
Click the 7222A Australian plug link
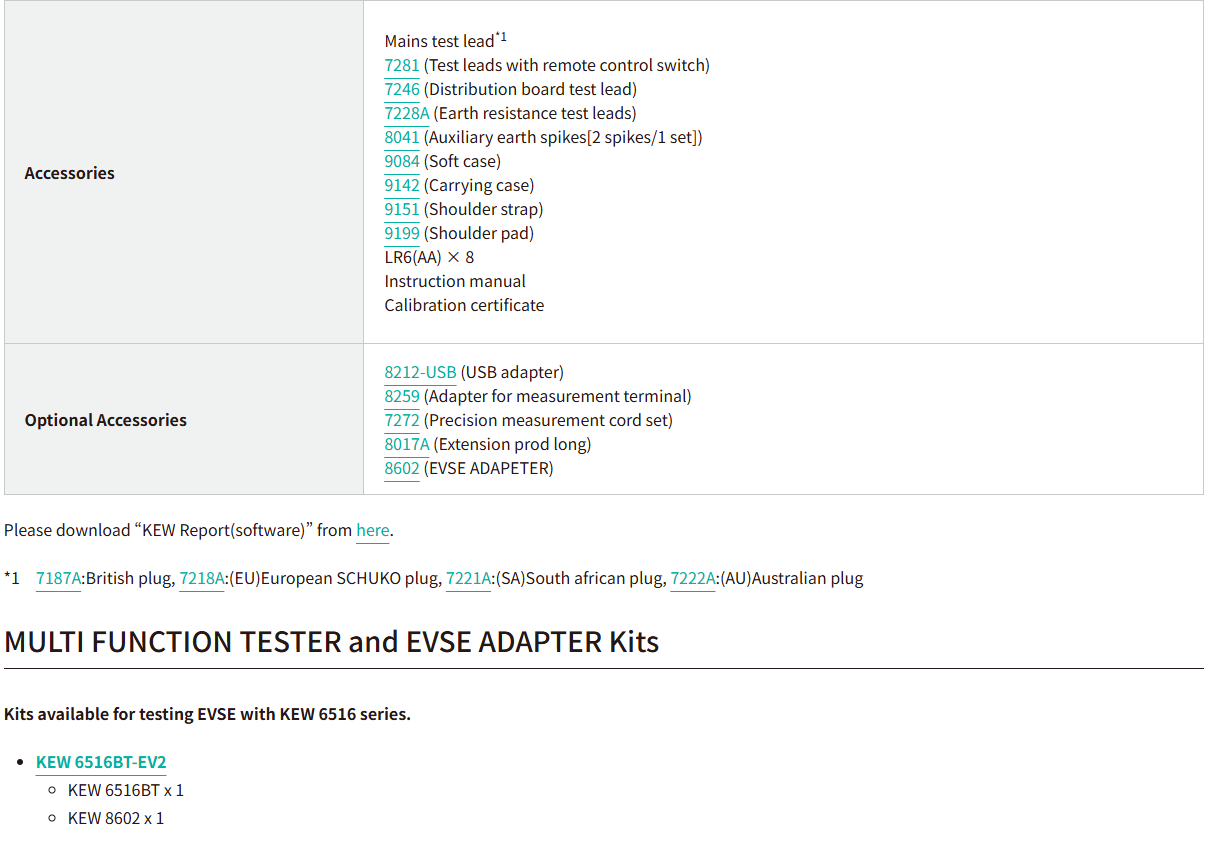point(693,579)
